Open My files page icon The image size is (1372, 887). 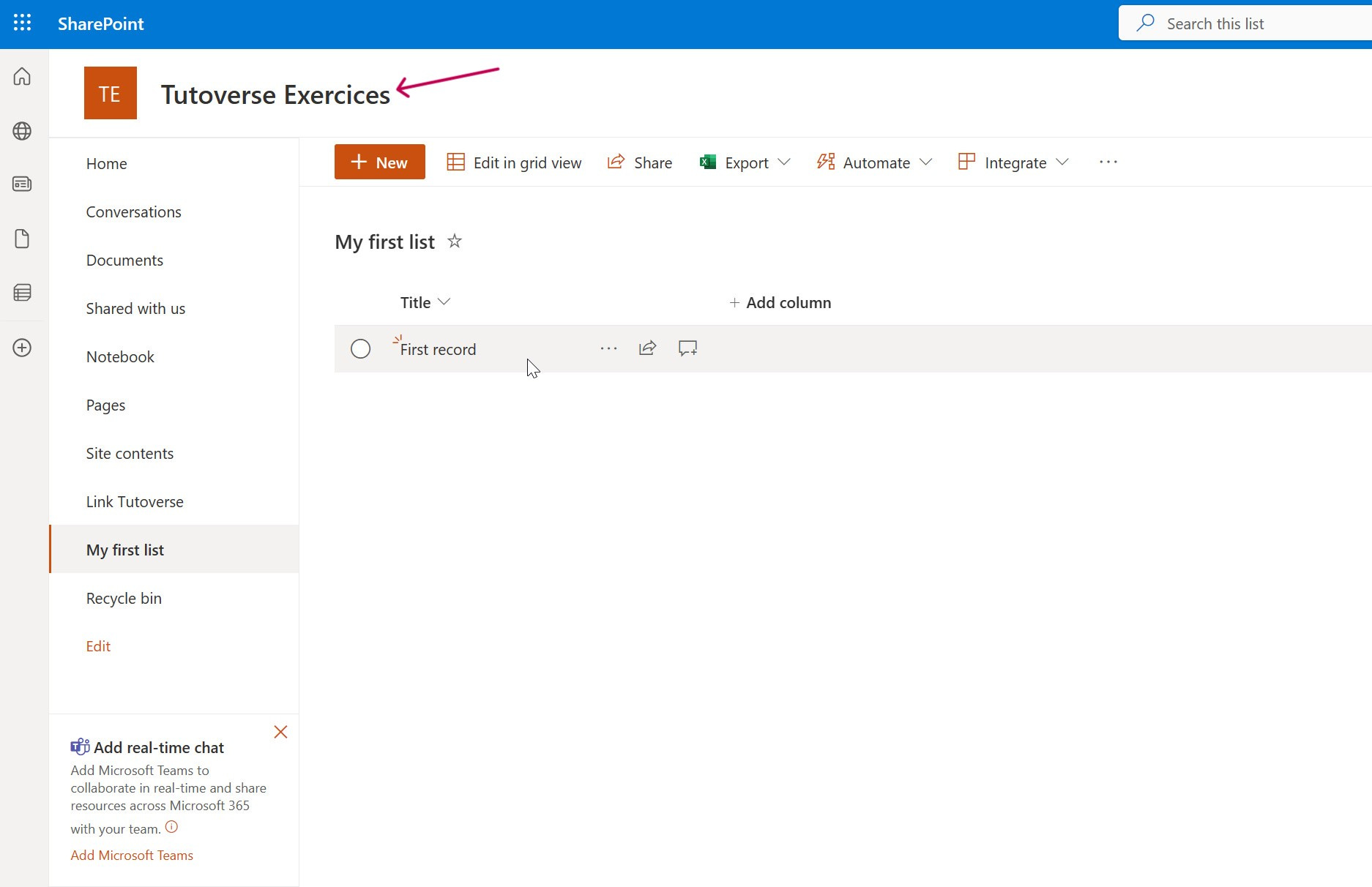[x=22, y=239]
